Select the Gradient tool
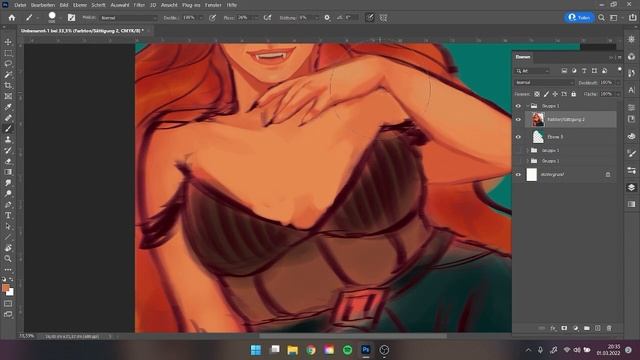The image size is (640, 360). pos(8,172)
